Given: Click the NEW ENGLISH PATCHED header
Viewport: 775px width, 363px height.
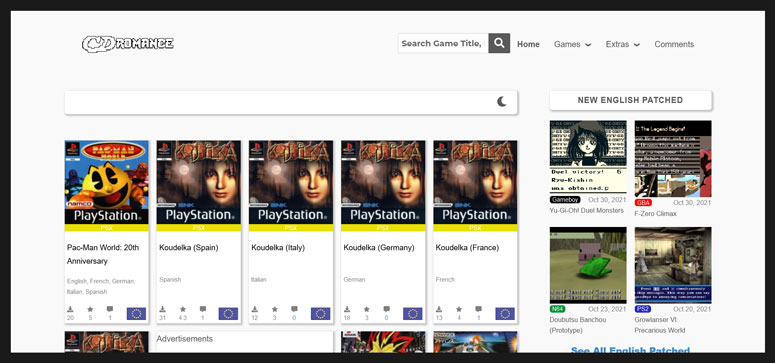Looking at the screenshot, I should pos(630,100).
